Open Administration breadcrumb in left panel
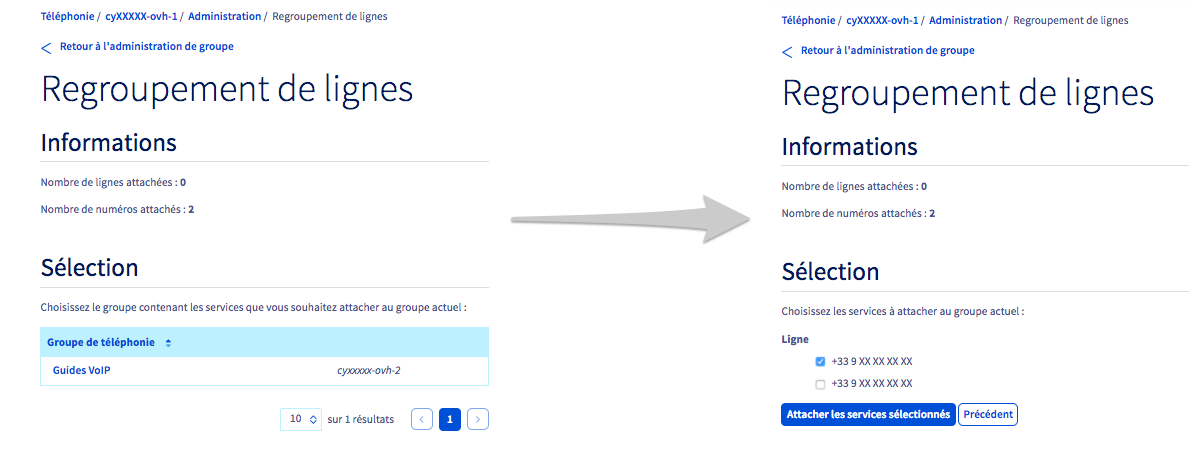 (x=224, y=17)
